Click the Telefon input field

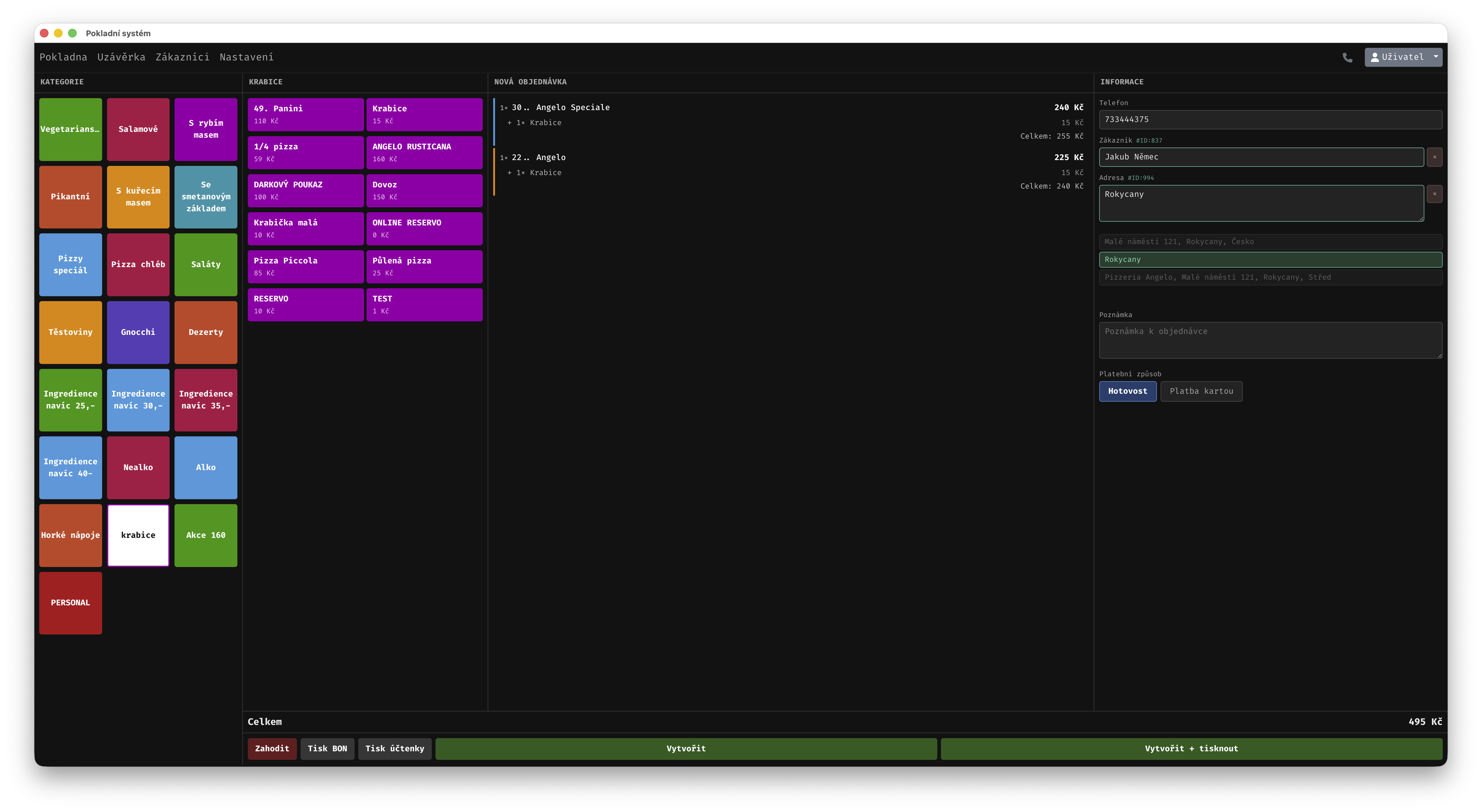click(1270, 120)
